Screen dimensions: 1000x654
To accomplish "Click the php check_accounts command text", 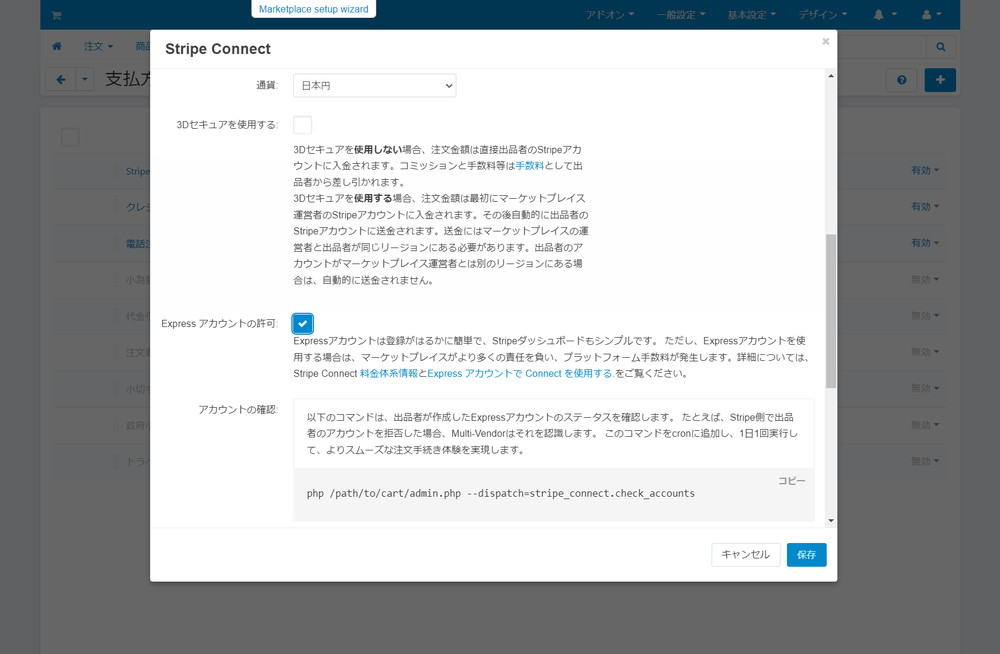I will pos(501,493).
